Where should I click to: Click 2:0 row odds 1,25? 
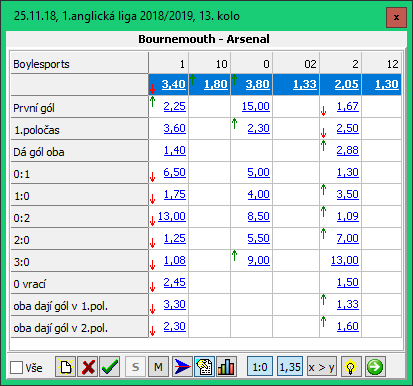175,238
